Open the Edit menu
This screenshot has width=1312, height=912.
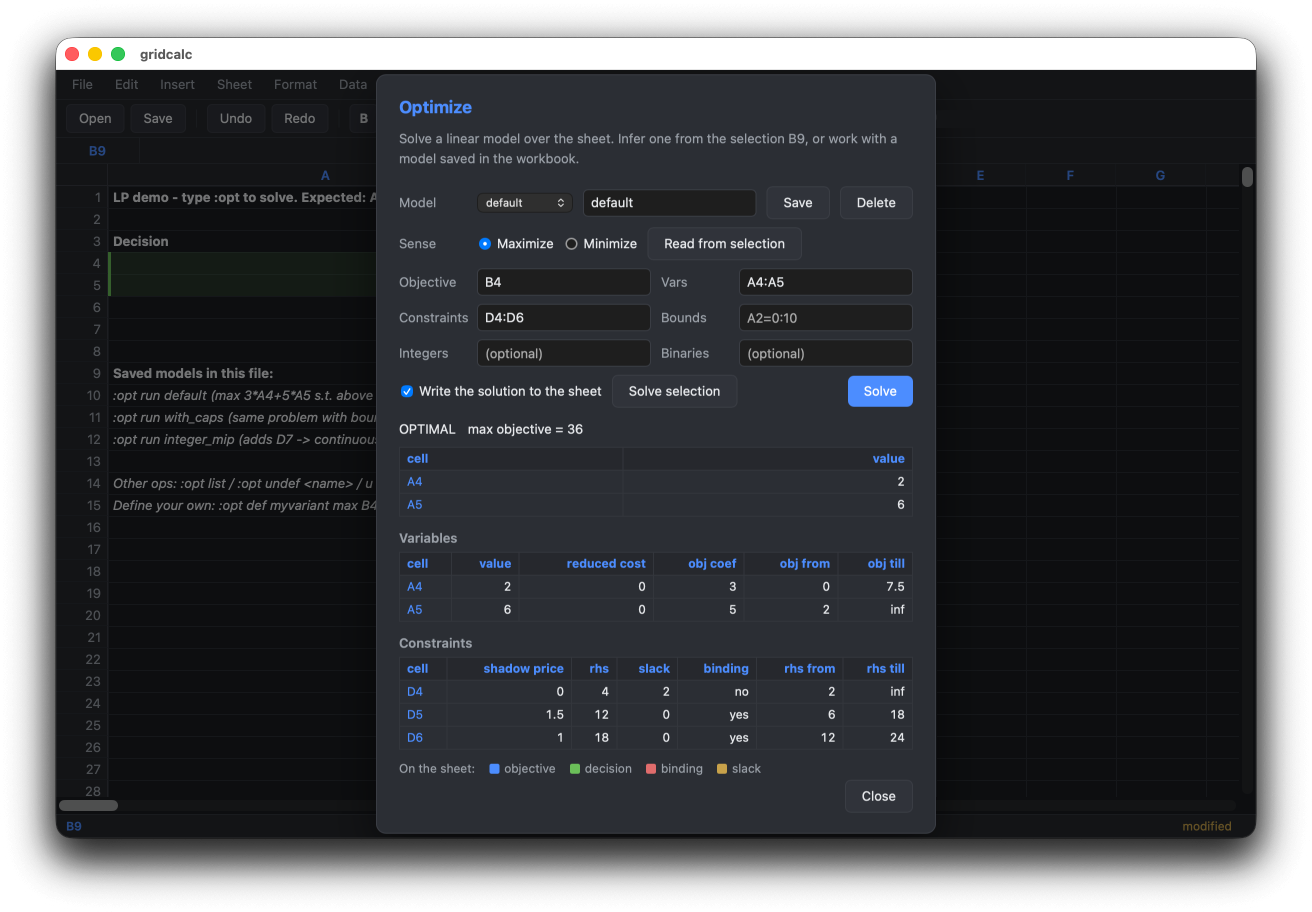127,85
